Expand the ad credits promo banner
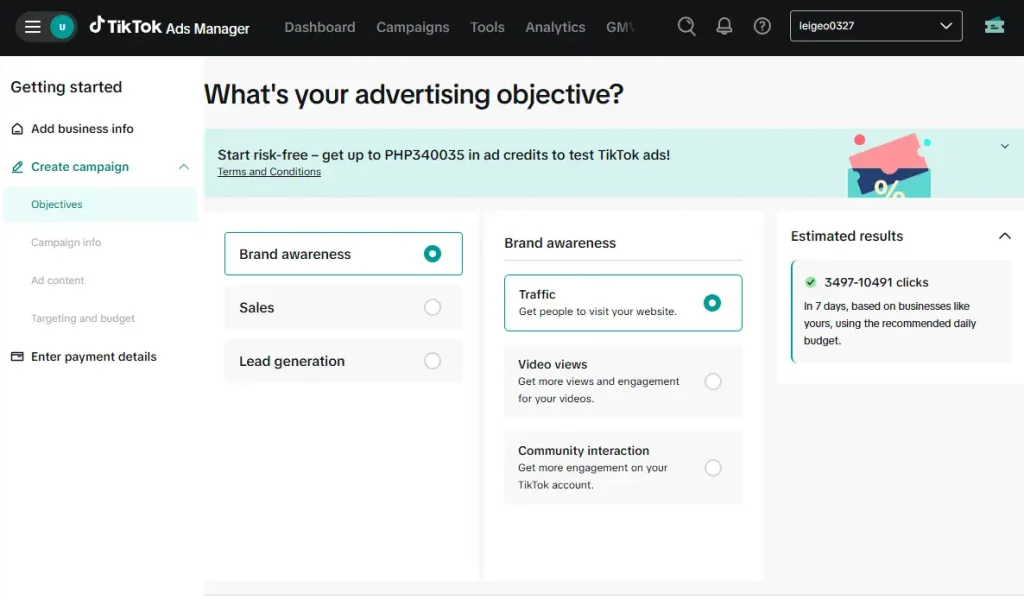Viewport: 1024px width, 599px height. 1004,145
